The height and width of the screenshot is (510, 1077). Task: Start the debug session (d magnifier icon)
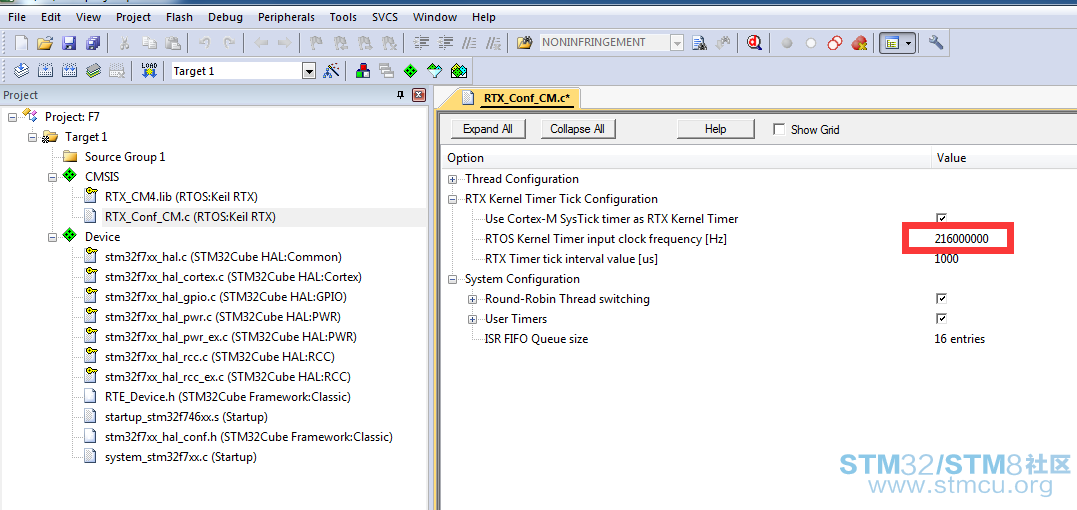755,43
